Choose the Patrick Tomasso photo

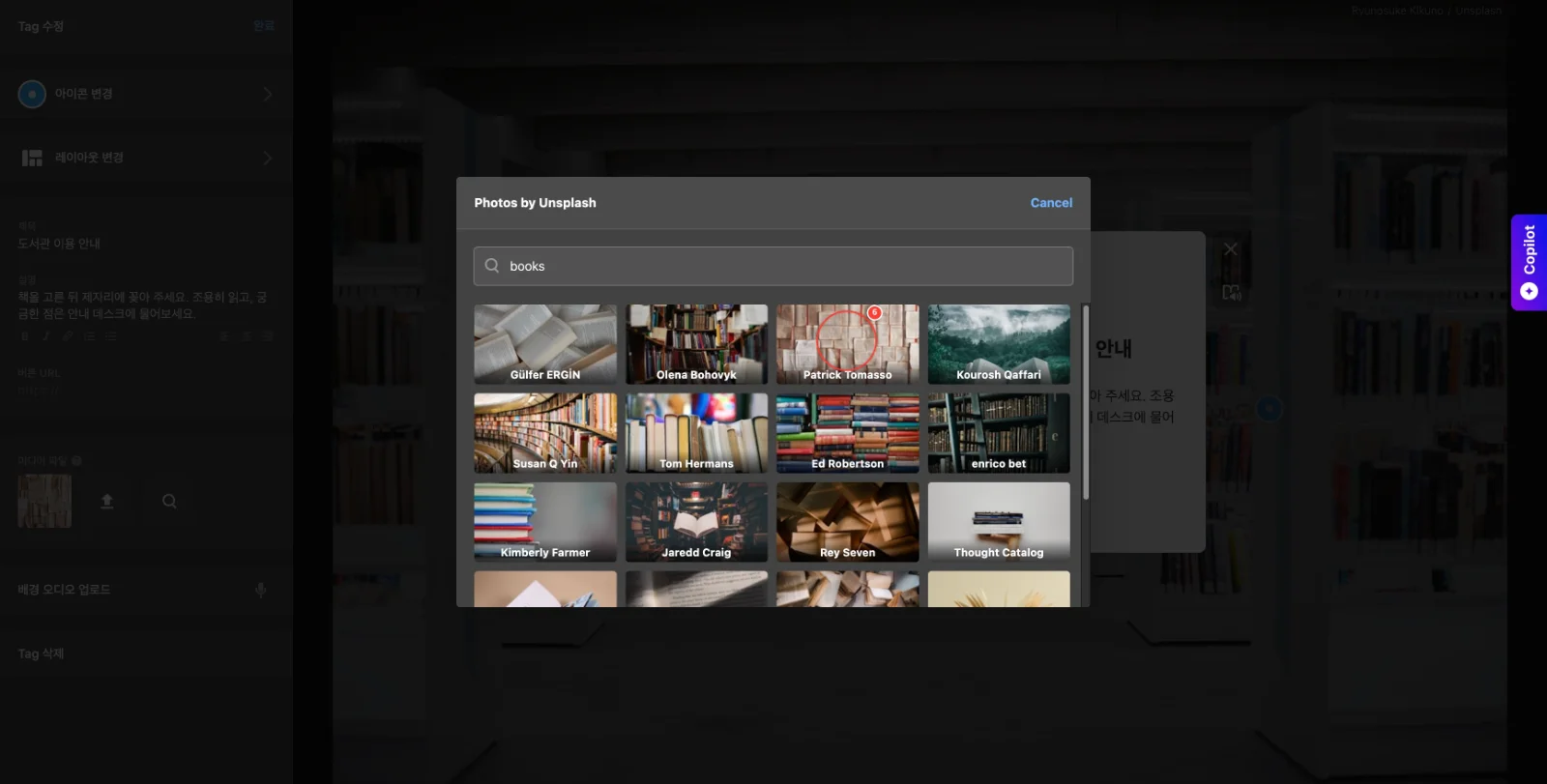[x=848, y=344]
